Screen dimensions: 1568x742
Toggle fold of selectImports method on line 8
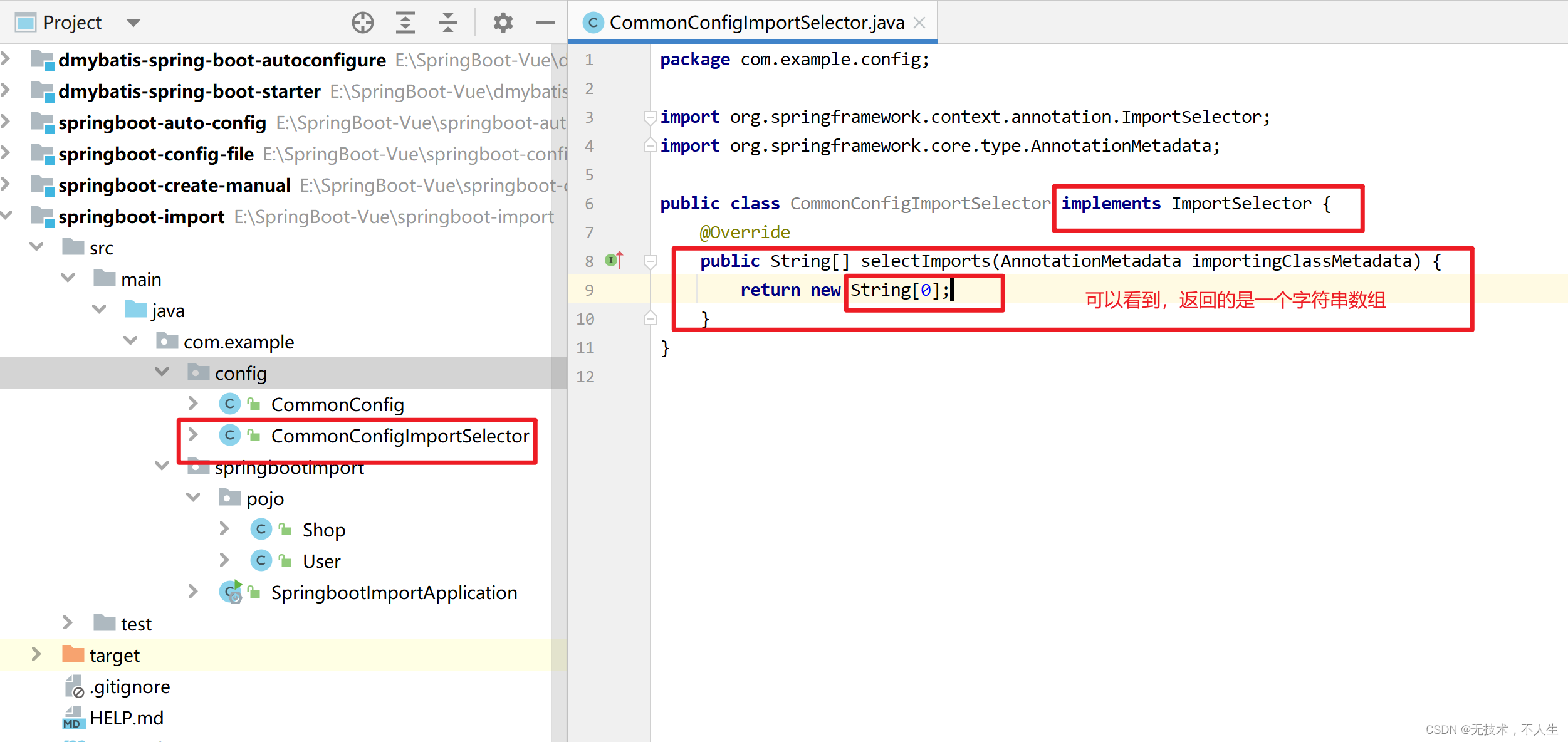(x=650, y=261)
